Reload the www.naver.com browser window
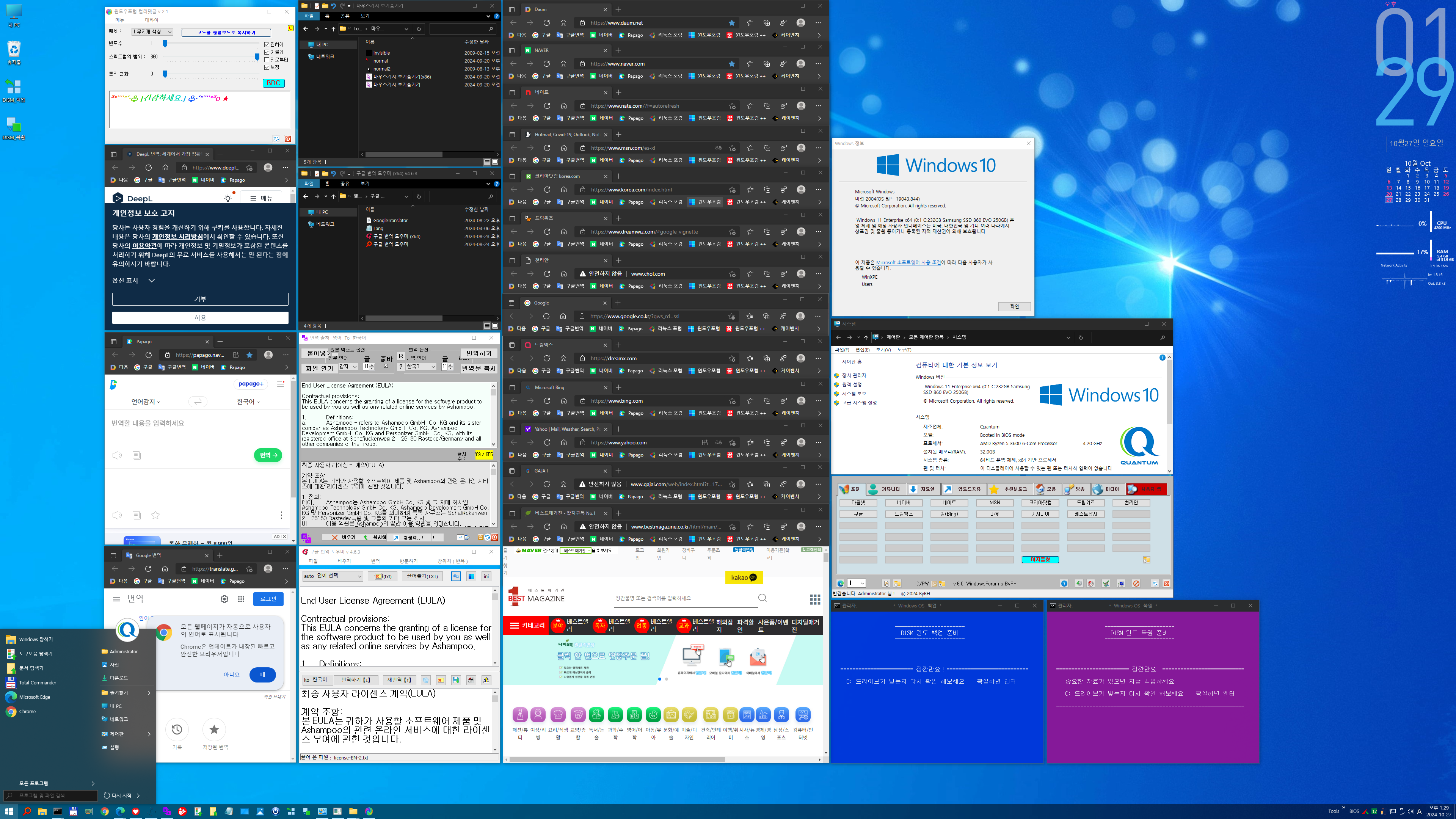Screen dimensions: 1456x819 546,64
